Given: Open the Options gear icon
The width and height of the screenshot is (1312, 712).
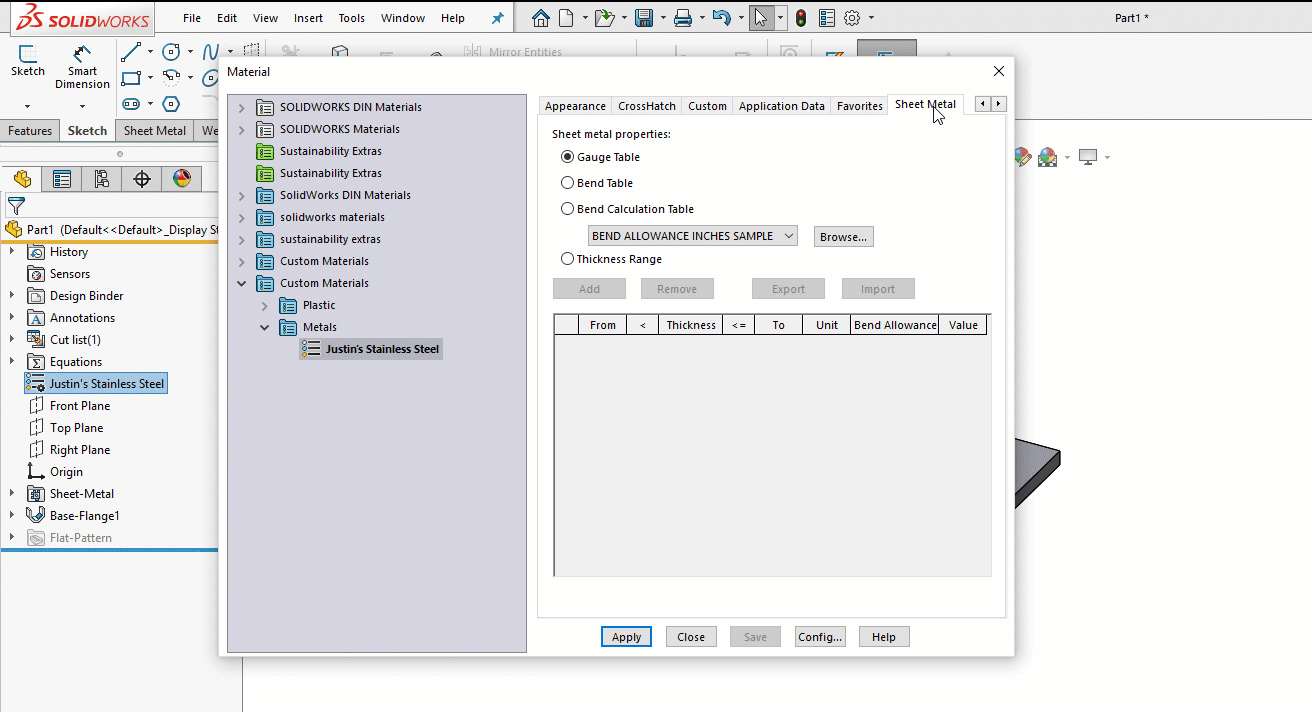Looking at the screenshot, I should 852,18.
